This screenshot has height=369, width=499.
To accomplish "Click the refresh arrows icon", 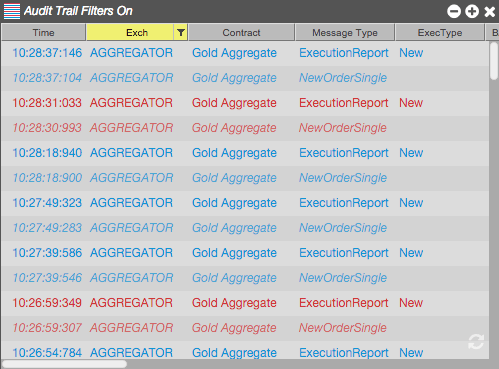I will coord(476,342).
